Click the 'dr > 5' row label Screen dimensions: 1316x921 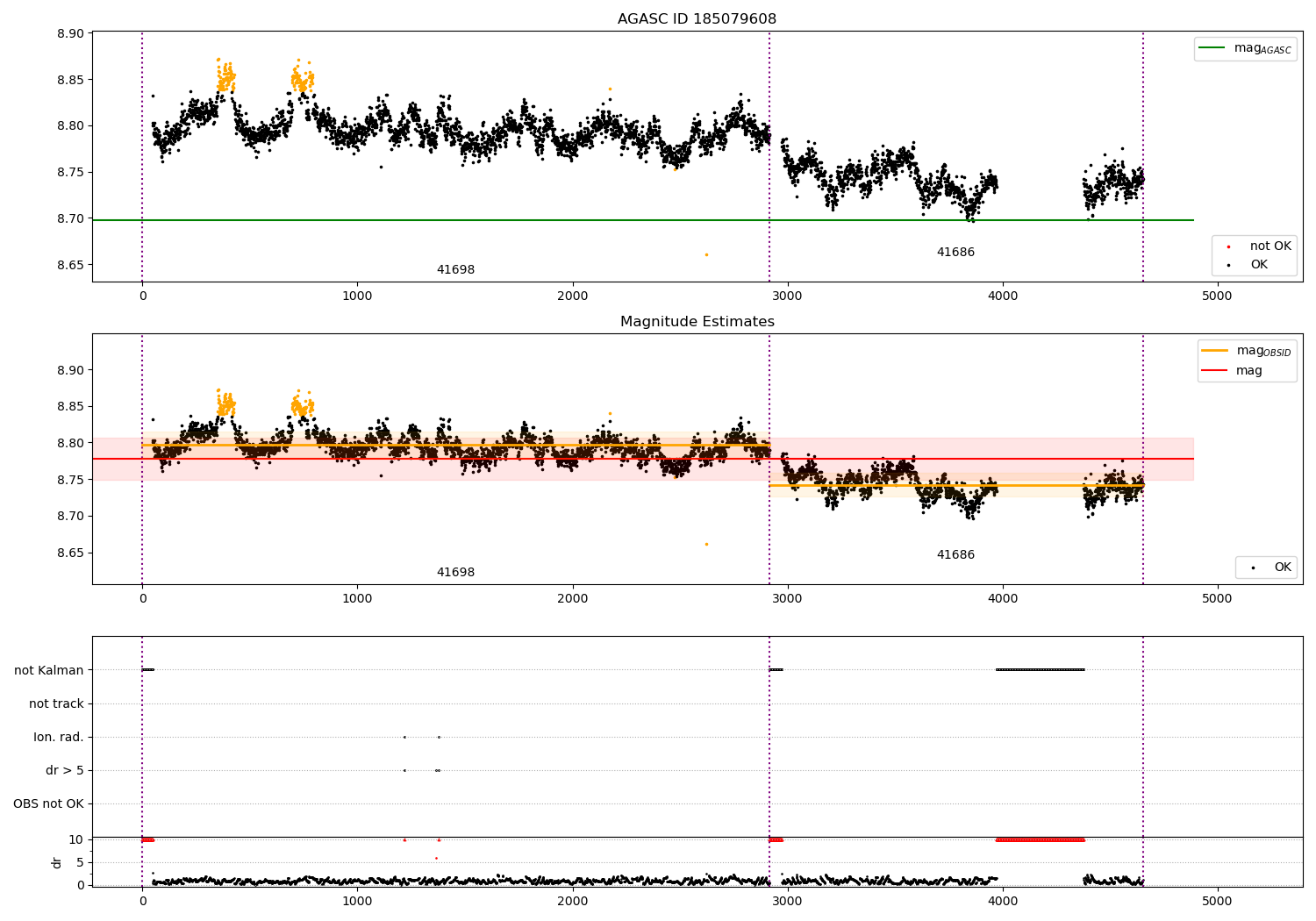(x=65, y=770)
